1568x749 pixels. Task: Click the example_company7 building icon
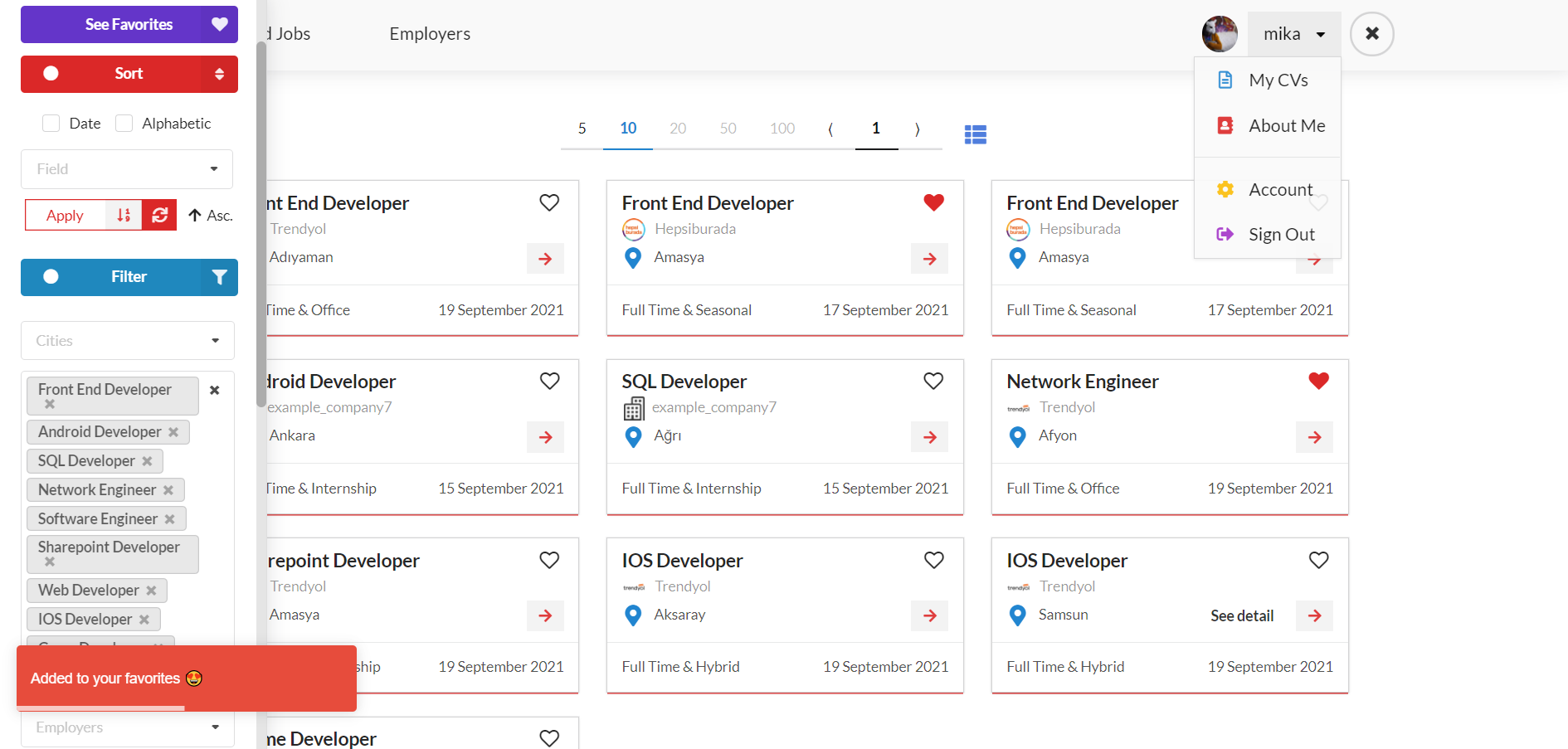click(634, 408)
